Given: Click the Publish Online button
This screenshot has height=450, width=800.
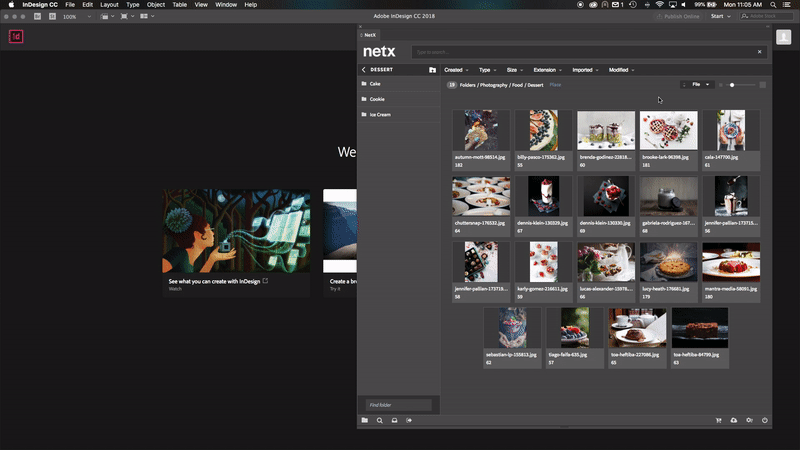Looking at the screenshot, I should click(x=678, y=16).
